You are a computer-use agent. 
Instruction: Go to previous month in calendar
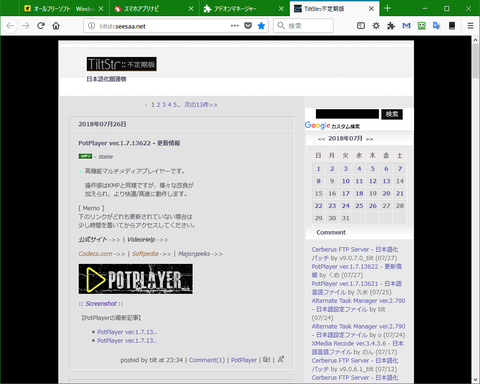pos(321,139)
